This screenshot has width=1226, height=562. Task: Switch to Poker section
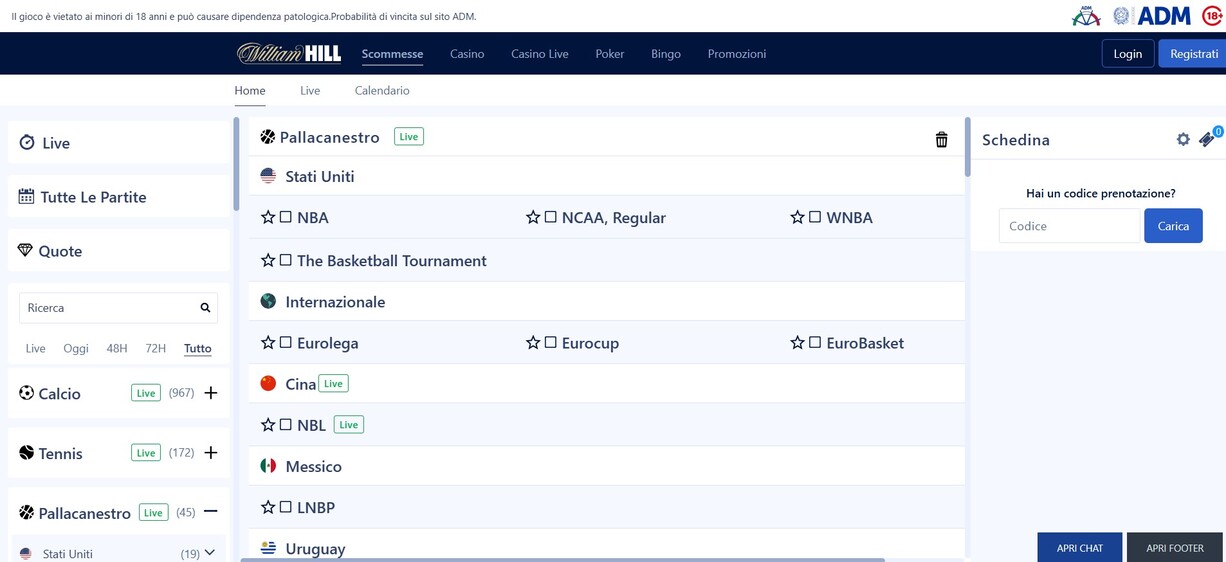point(610,54)
